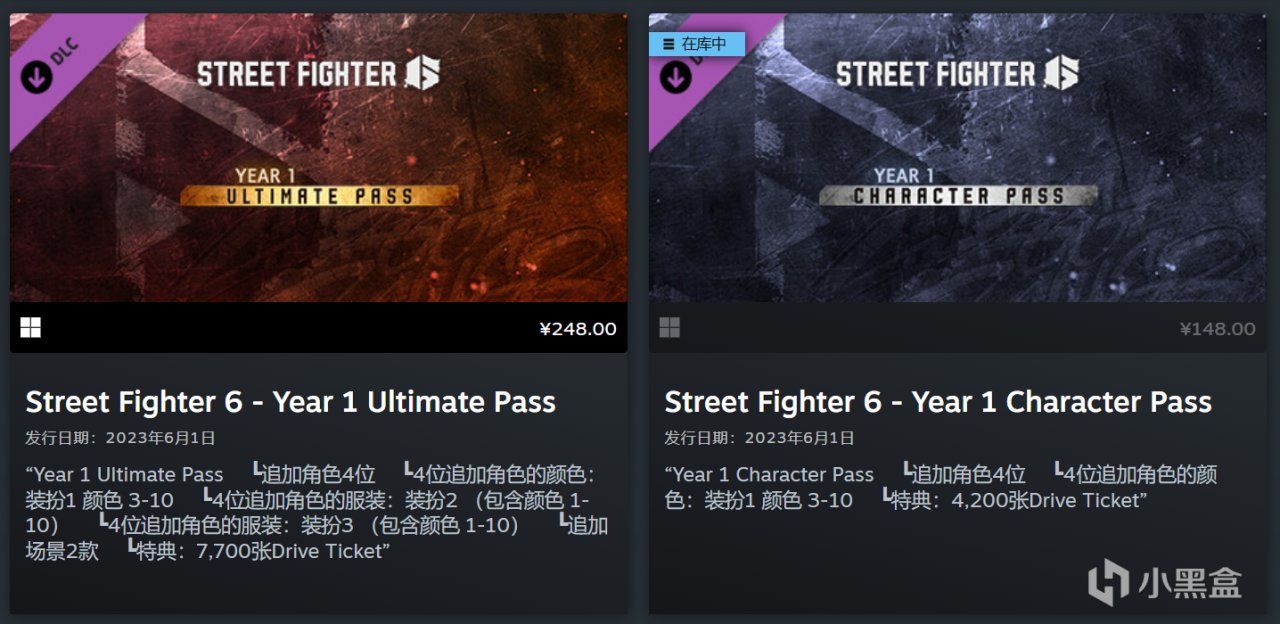Viewport: 1280px width, 624px height.
Task: Click the DLC download arrow on Ultimate Pass
Action: point(36,76)
